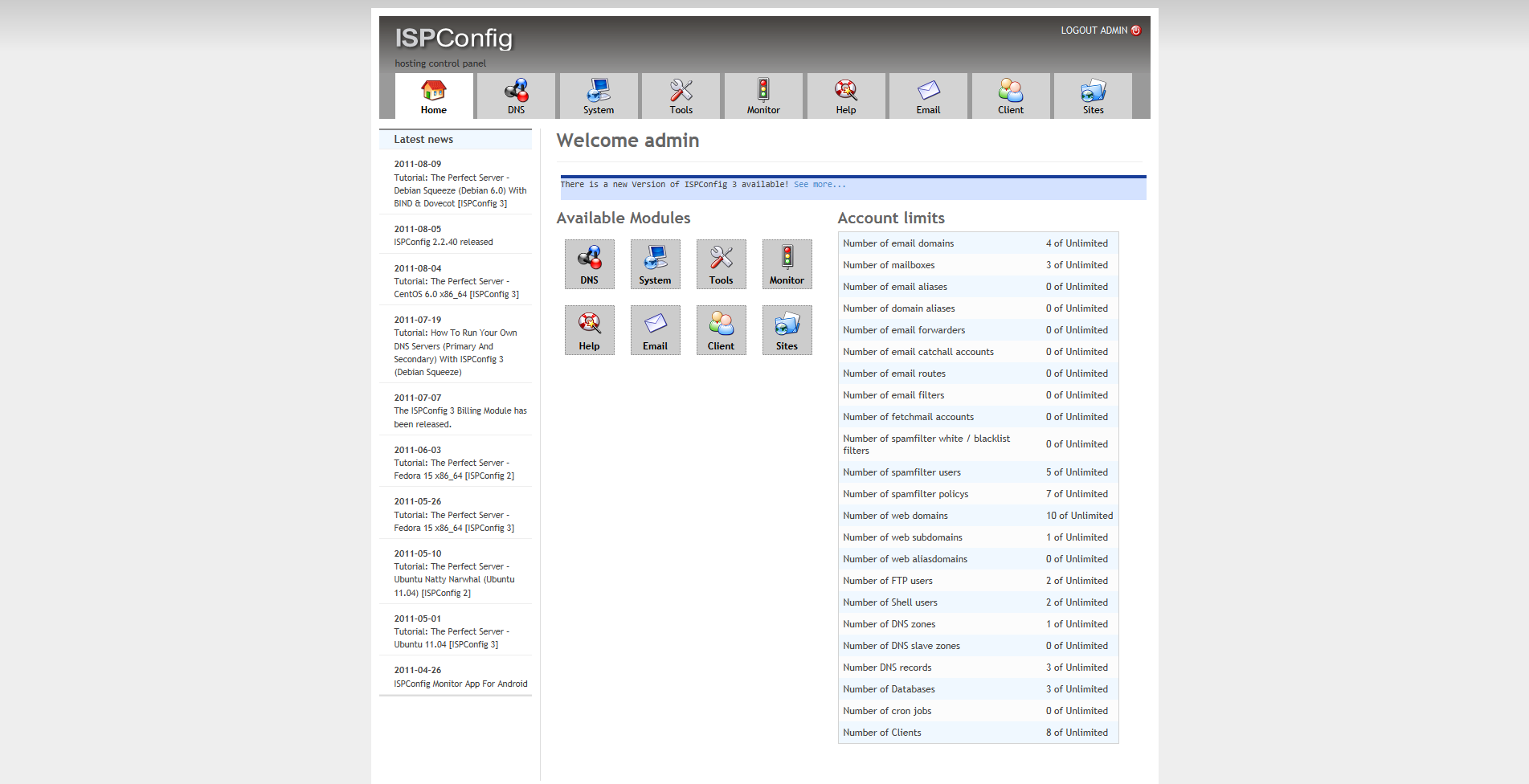Open 'How To Run Your Own DNS Servers' tutorial
The image size is (1529, 784).
click(456, 353)
